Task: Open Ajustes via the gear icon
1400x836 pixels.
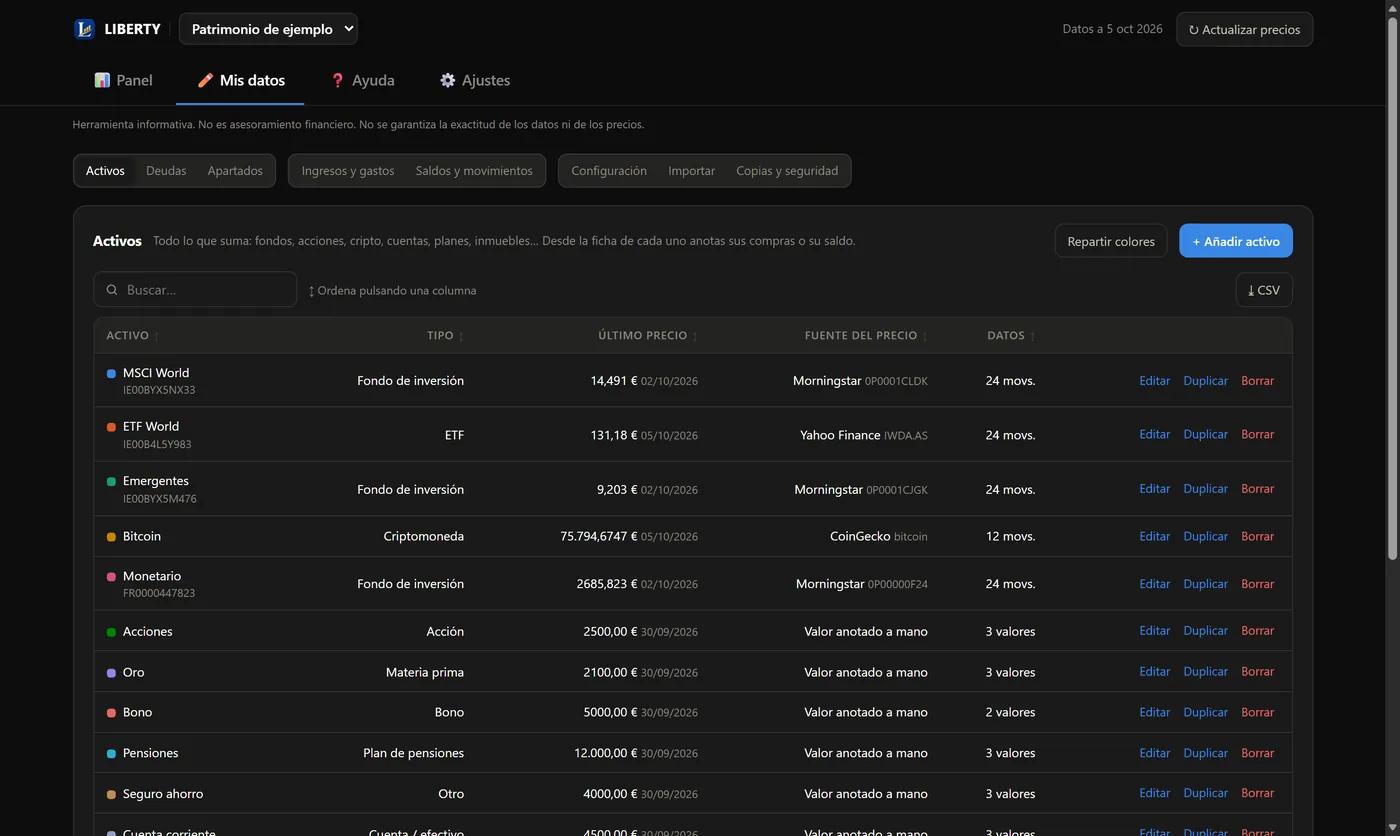Action: point(448,80)
